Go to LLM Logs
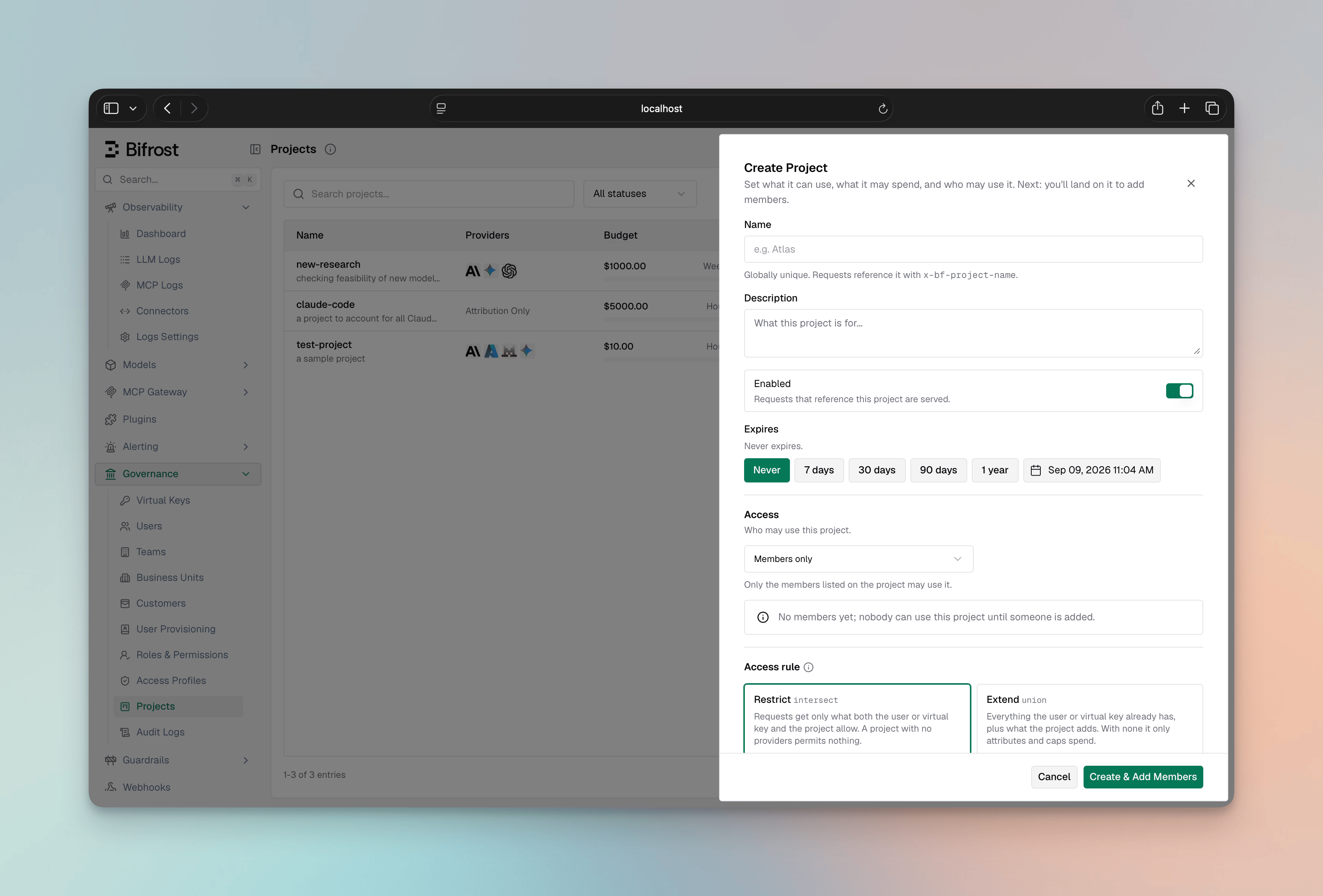The width and height of the screenshot is (1323, 896). pos(158,259)
